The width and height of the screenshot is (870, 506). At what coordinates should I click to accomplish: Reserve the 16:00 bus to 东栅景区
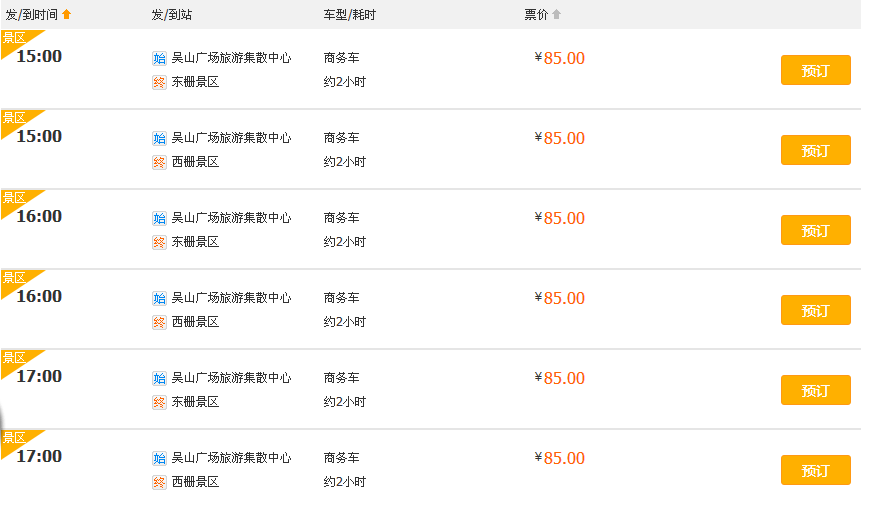pos(815,231)
